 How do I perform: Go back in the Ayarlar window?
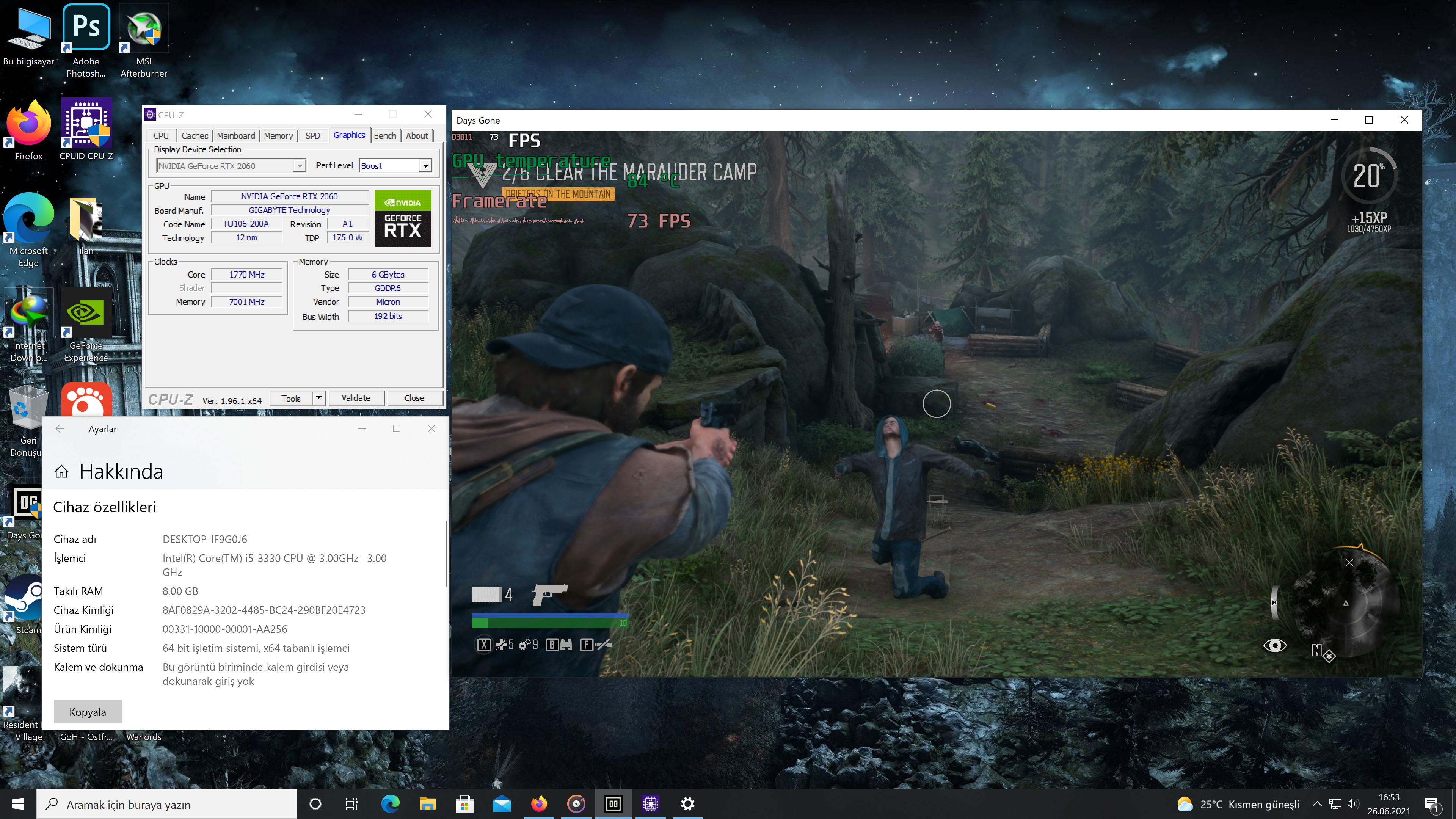click(60, 429)
